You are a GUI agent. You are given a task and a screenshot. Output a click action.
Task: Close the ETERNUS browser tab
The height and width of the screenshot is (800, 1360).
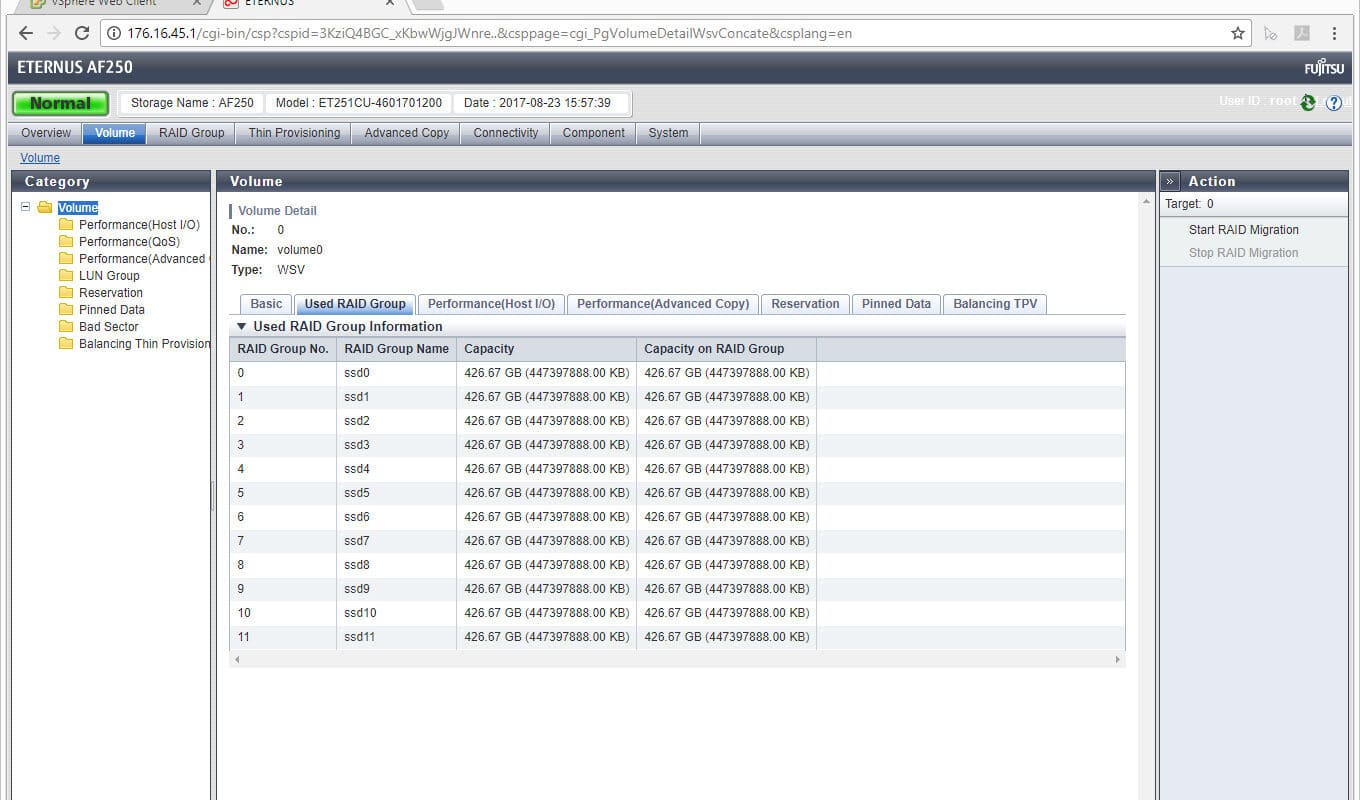[391, 3]
